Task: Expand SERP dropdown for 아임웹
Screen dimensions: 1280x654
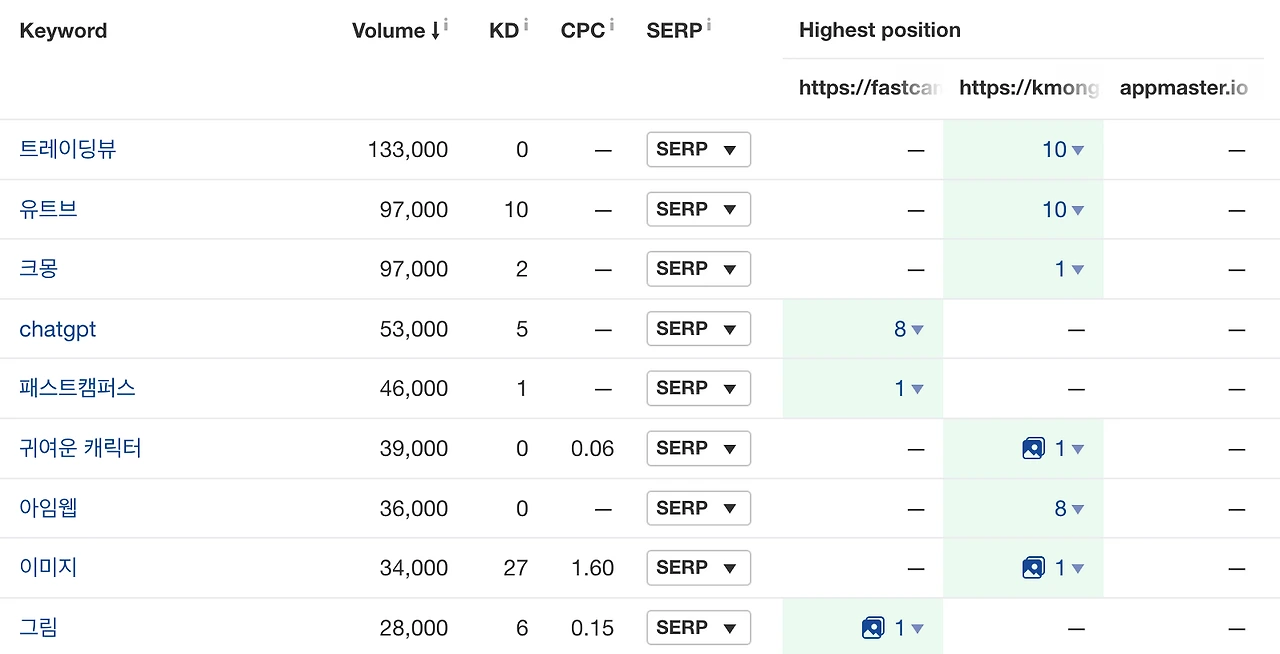Action: point(698,508)
